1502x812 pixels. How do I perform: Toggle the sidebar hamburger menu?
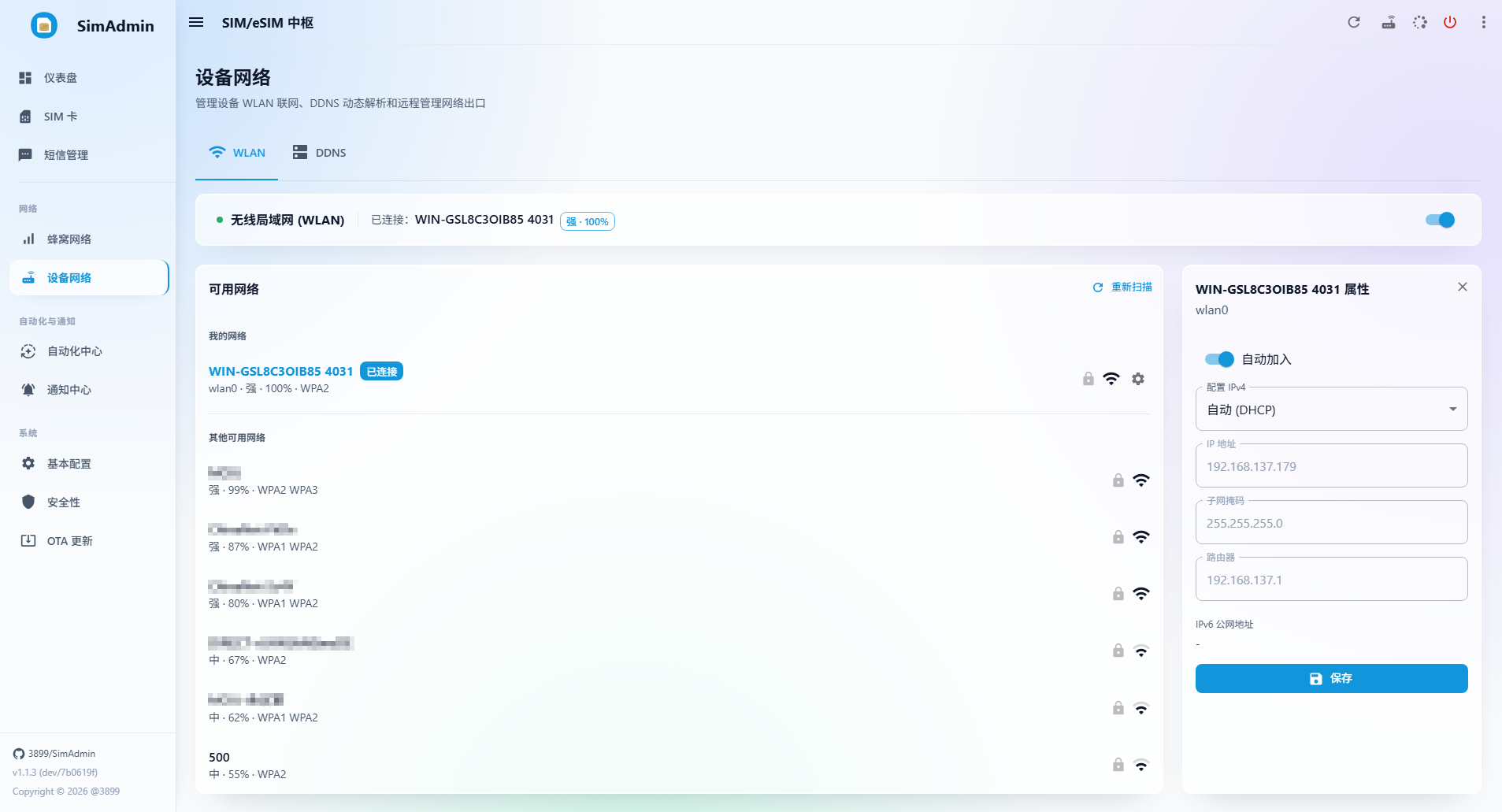tap(196, 23)
